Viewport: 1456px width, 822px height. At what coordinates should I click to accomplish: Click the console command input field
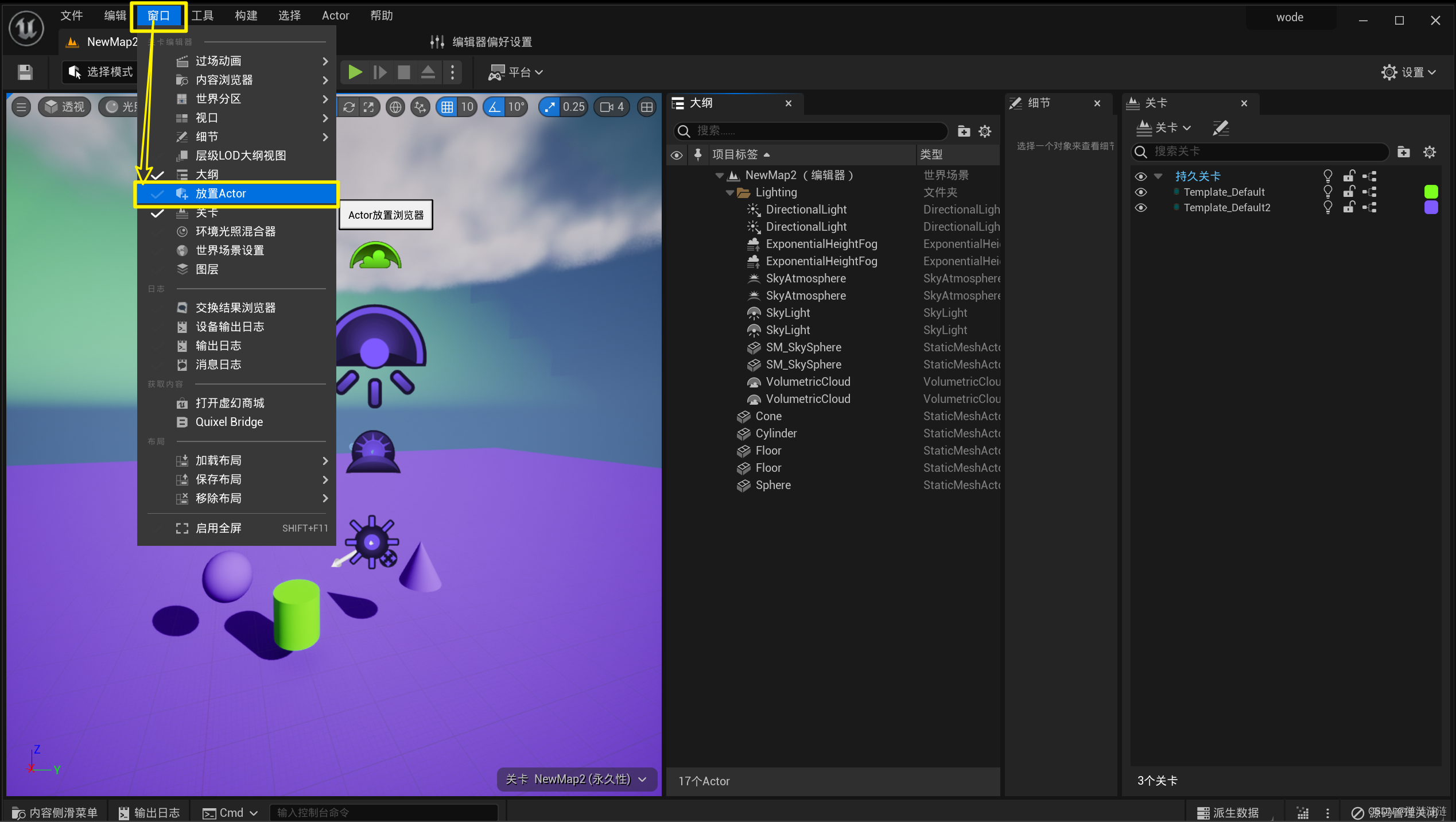(x=383, y=813)
